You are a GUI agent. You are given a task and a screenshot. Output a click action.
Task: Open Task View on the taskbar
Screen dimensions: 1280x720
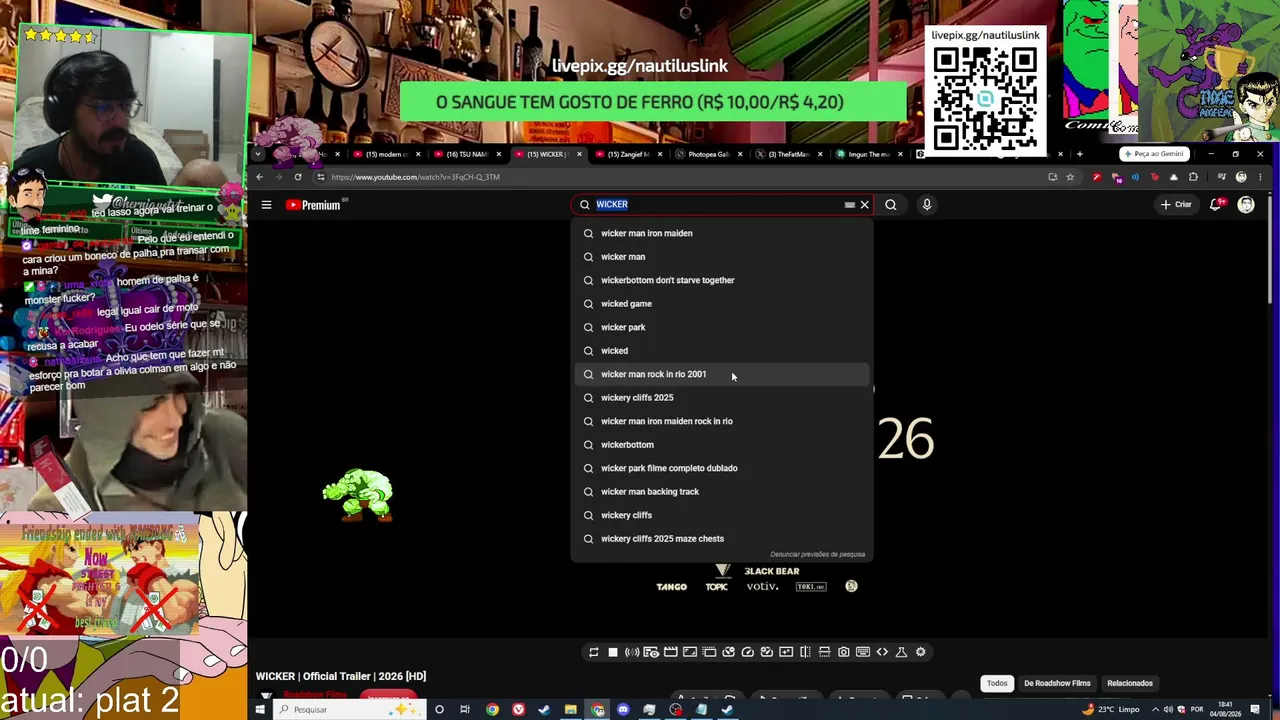465,710
